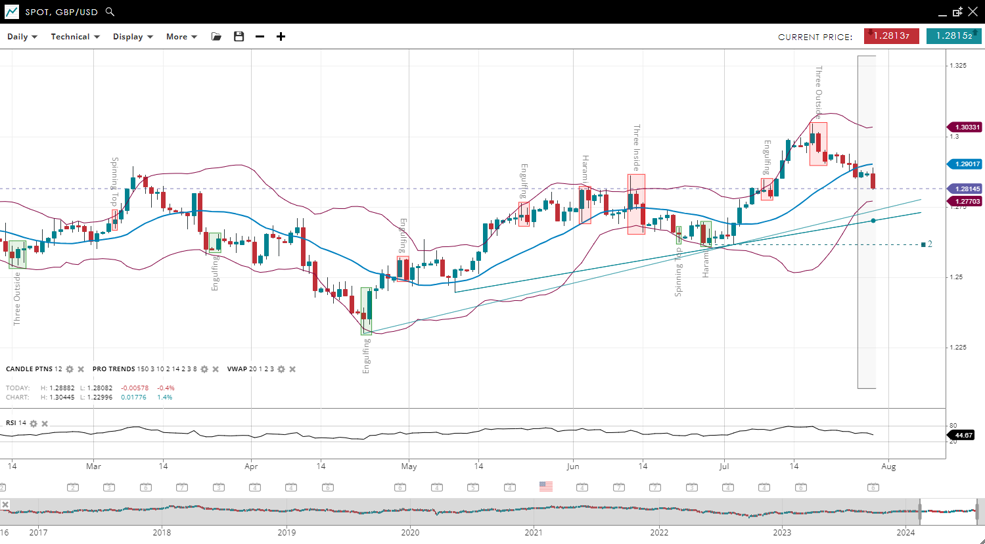The height and width of the screenshot is (544, 985).
Task: Click the teal buy price 1.2815 button
Action: coord(952,36)
